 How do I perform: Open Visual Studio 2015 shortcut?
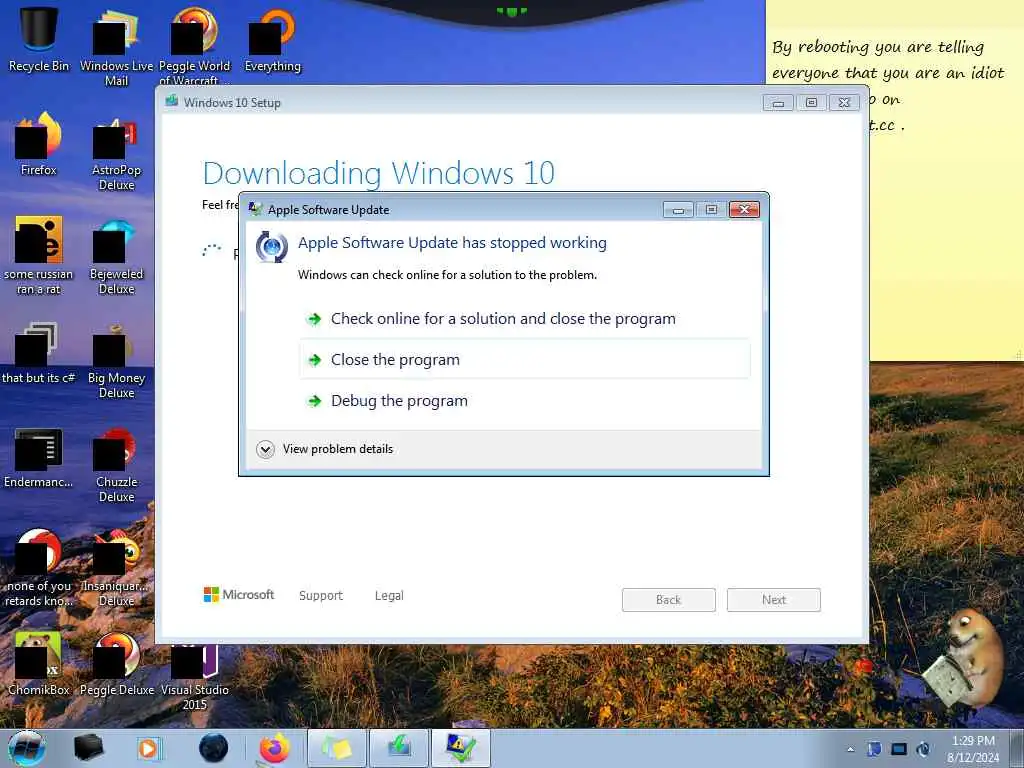(x=195, y=676)
